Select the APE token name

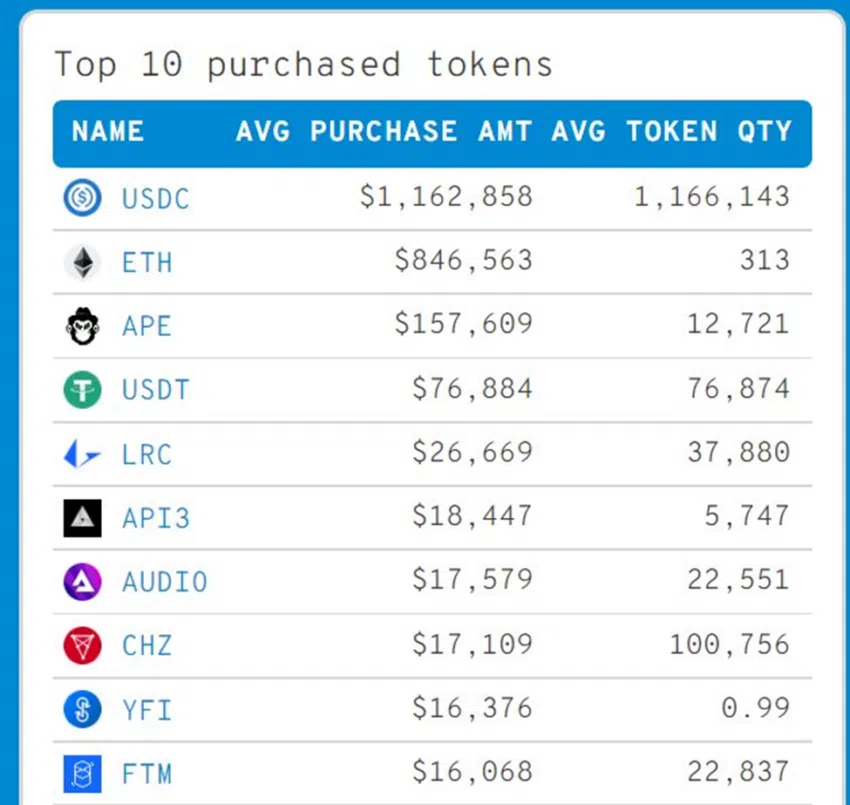[x=147, y=326]
